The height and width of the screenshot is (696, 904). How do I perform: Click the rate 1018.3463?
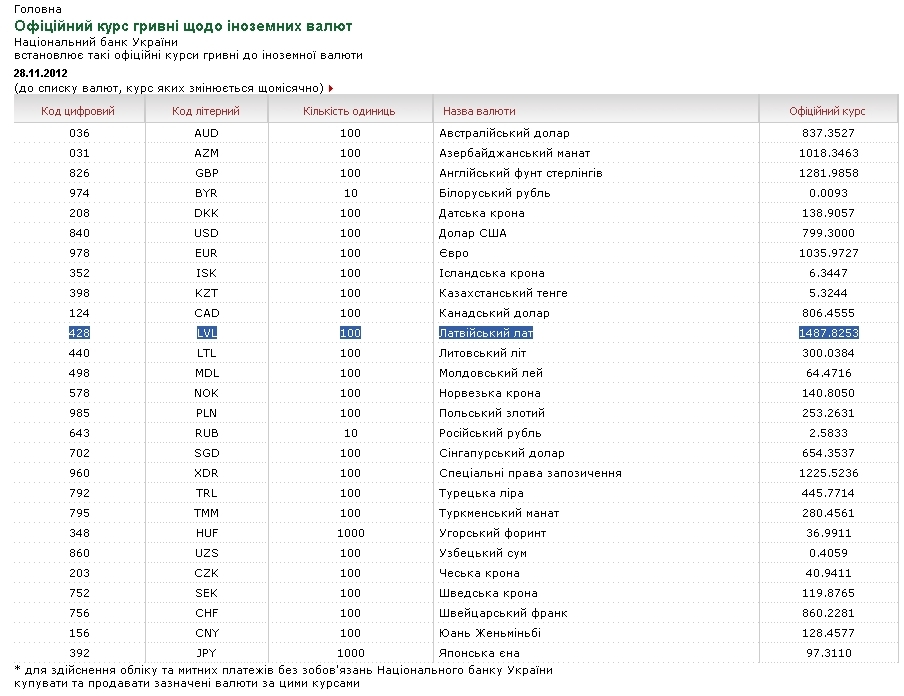point(828,153)
